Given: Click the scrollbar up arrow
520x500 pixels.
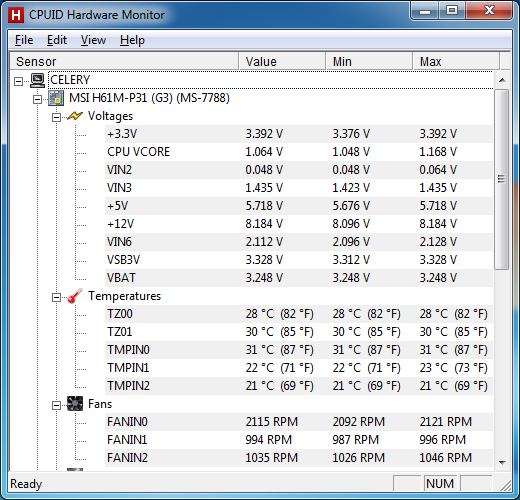Looking at the screenshot, I should click(x=502, y=80).
